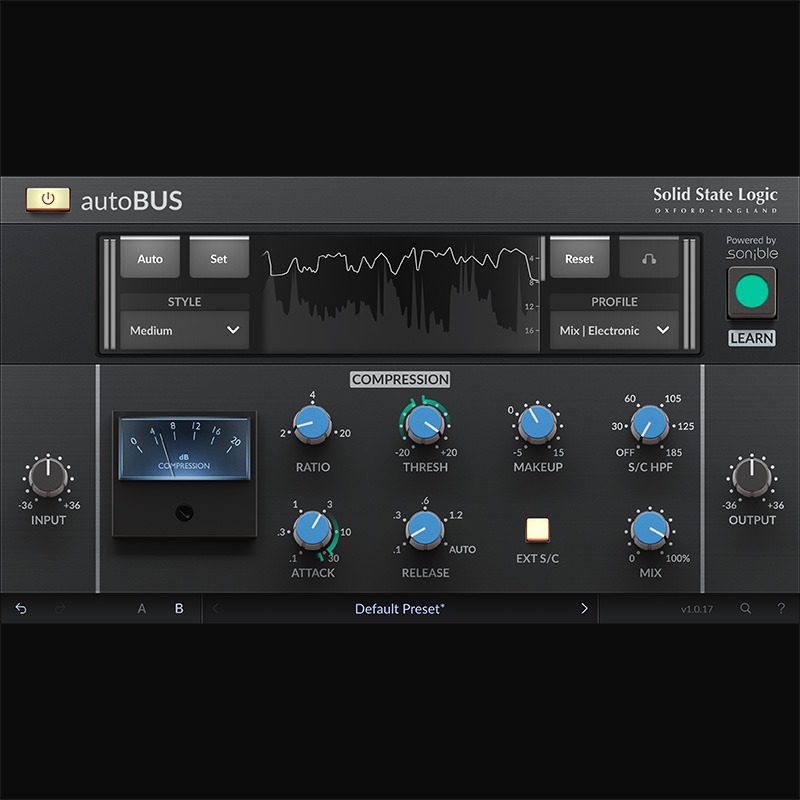Click the compression gain reduction meter

(184, 449)
